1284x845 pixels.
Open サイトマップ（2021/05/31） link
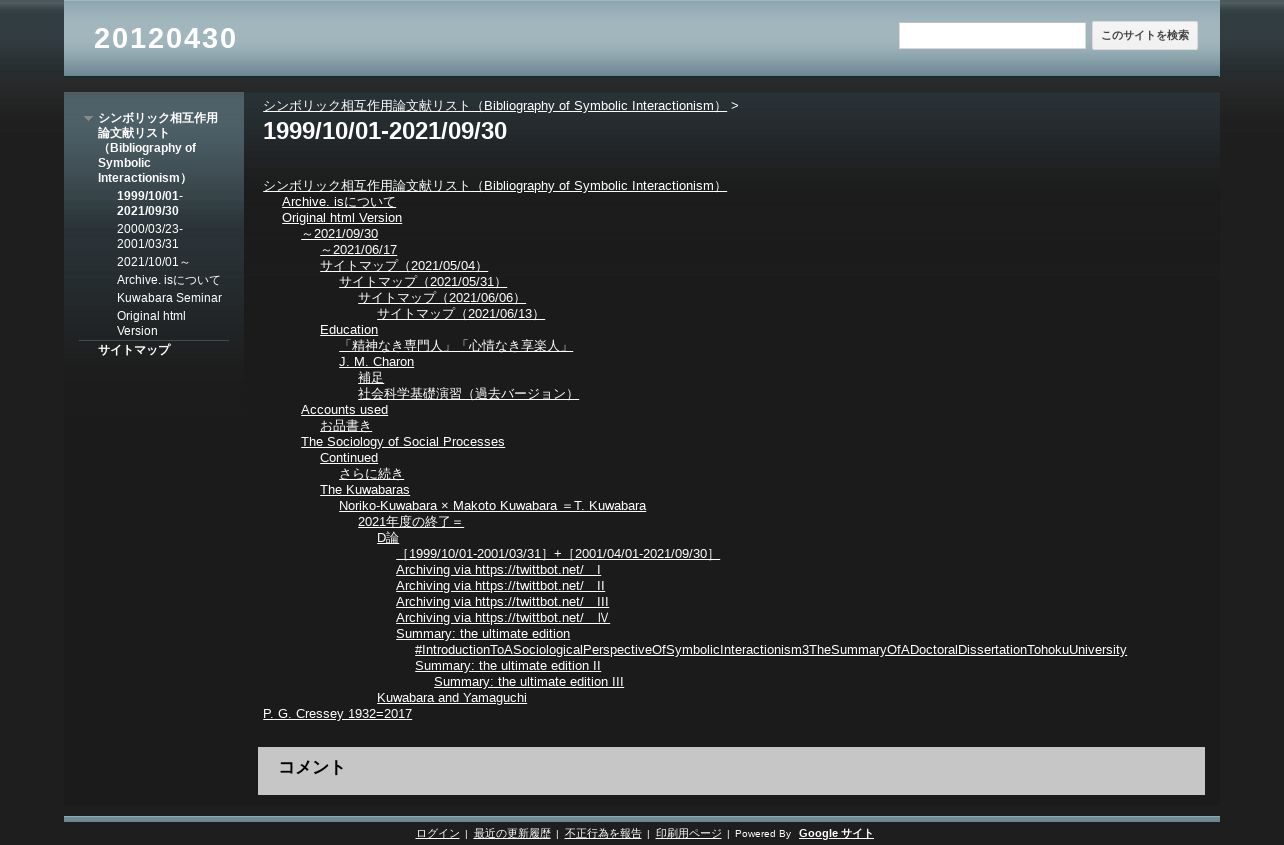tap(423, 281)
